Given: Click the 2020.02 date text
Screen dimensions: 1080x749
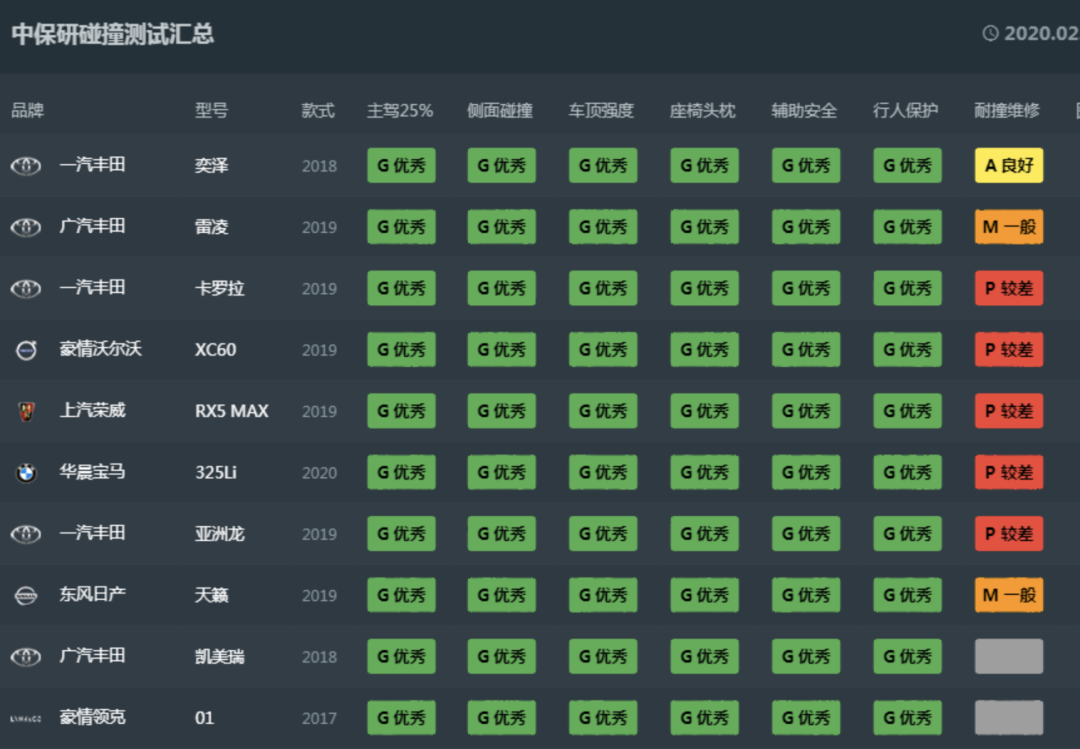Looking at the screenshot, I should 1041,33.
